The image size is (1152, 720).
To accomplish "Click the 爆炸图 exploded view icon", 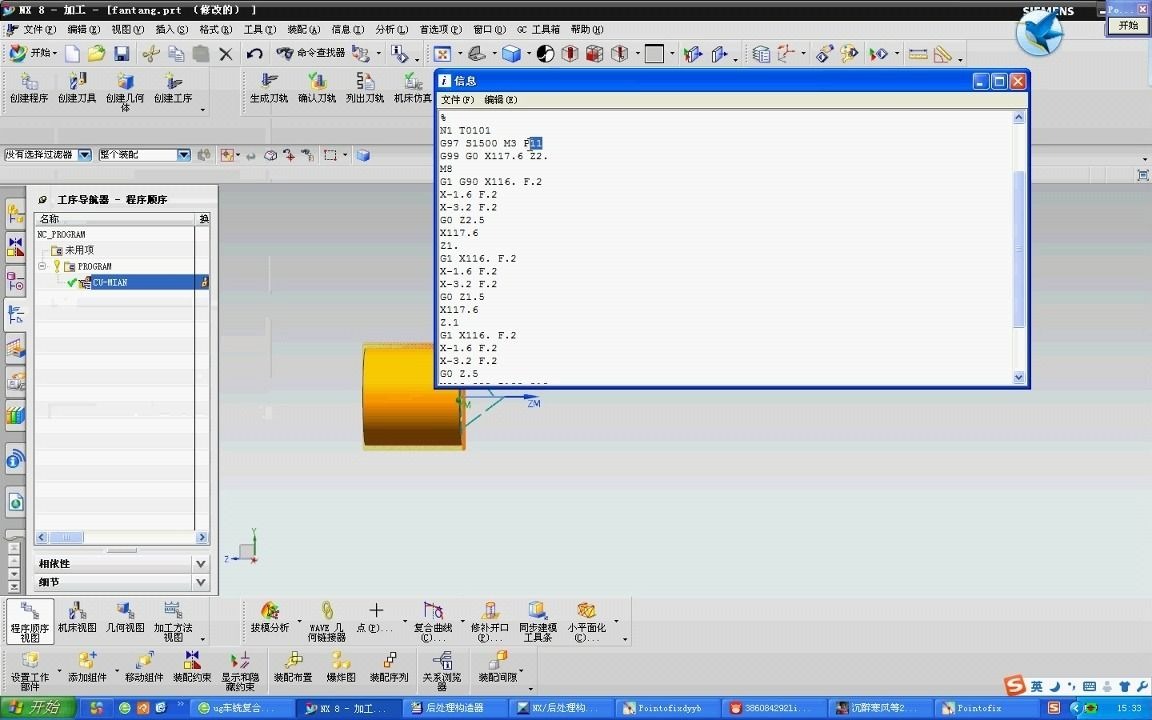I will pos(341,667).
